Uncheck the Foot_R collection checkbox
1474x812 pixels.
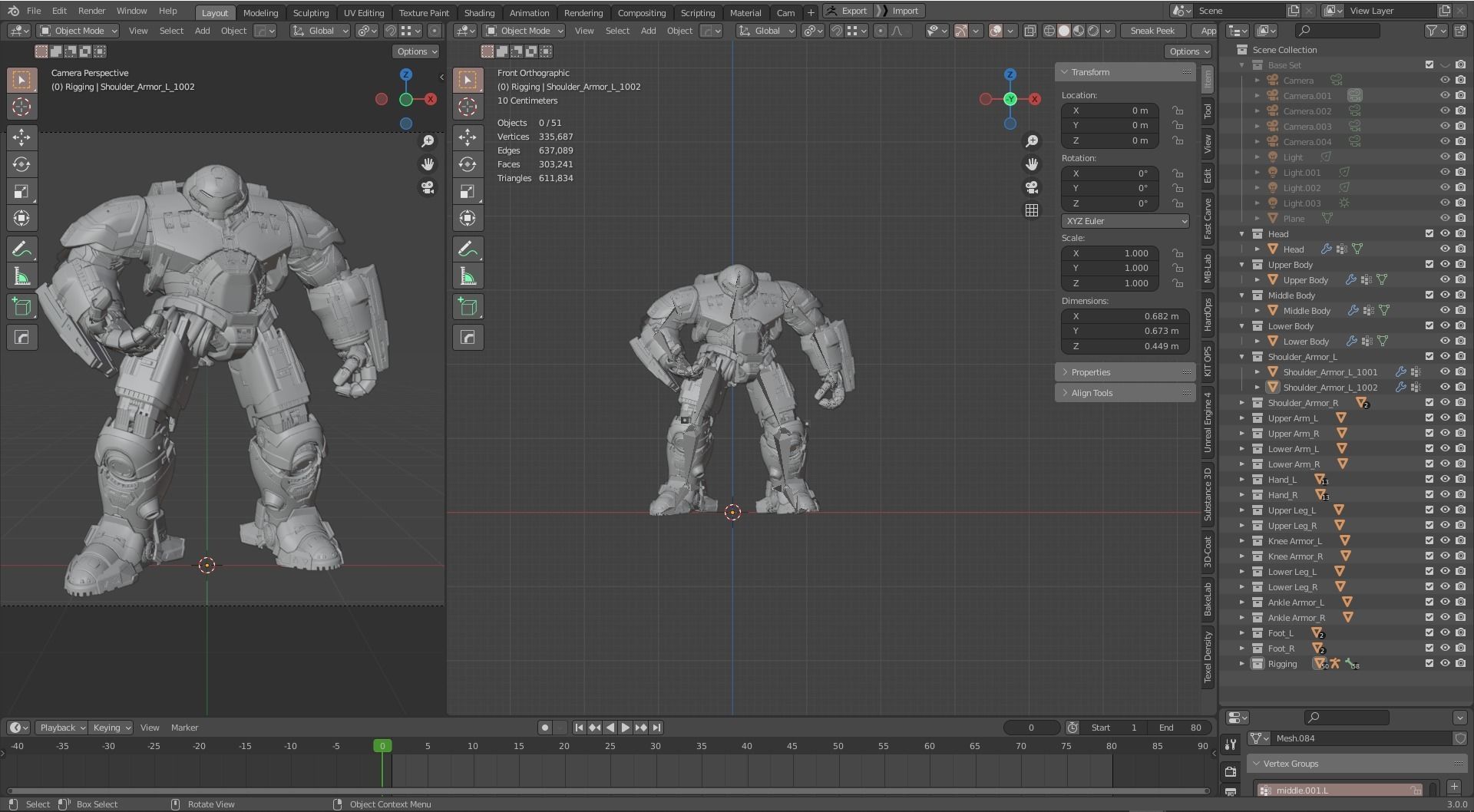[x=1429, y=649]
